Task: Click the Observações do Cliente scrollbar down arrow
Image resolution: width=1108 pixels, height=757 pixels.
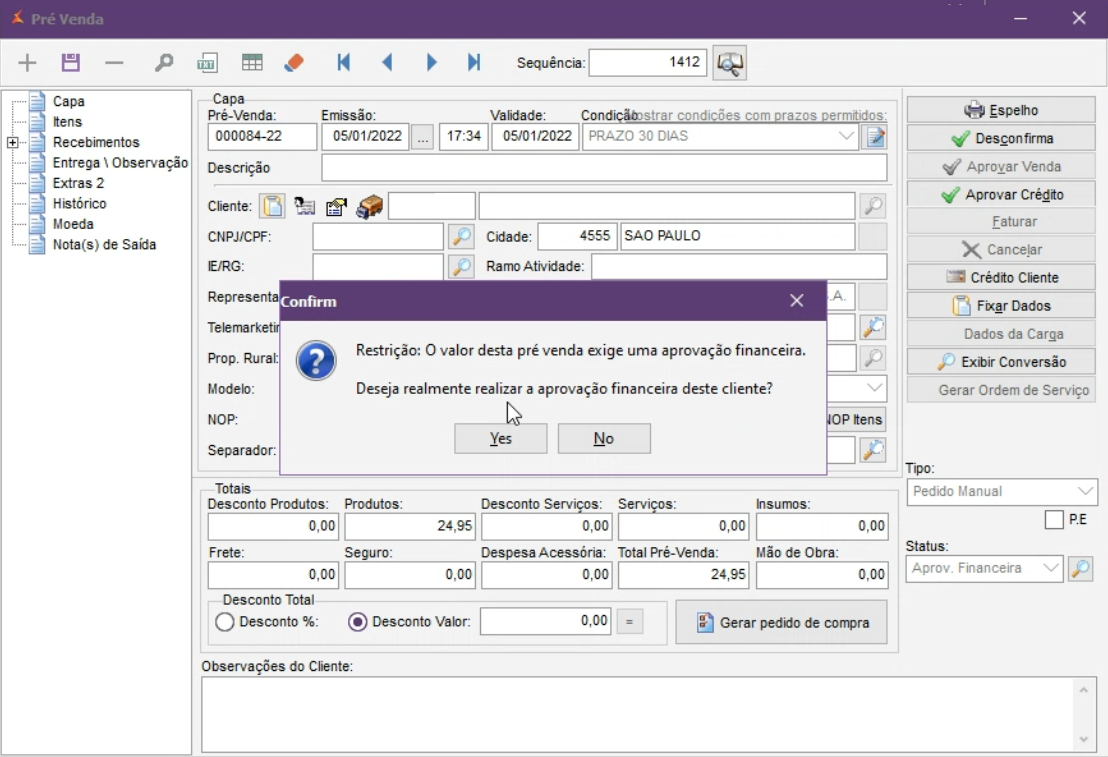Action: [1083, 740]
